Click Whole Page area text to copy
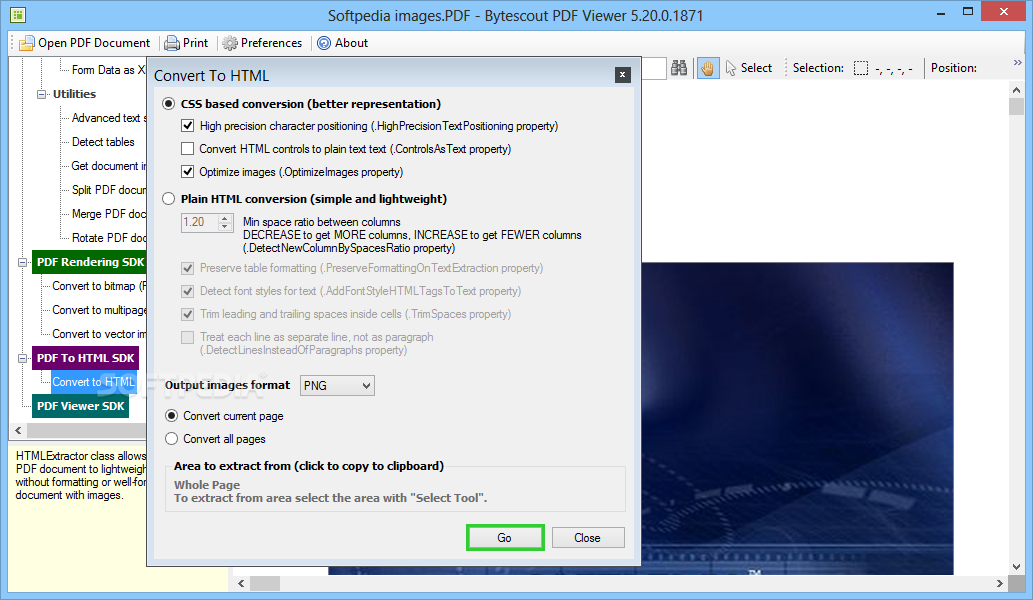The image size is (1033, 600). [x=207, y=485]
